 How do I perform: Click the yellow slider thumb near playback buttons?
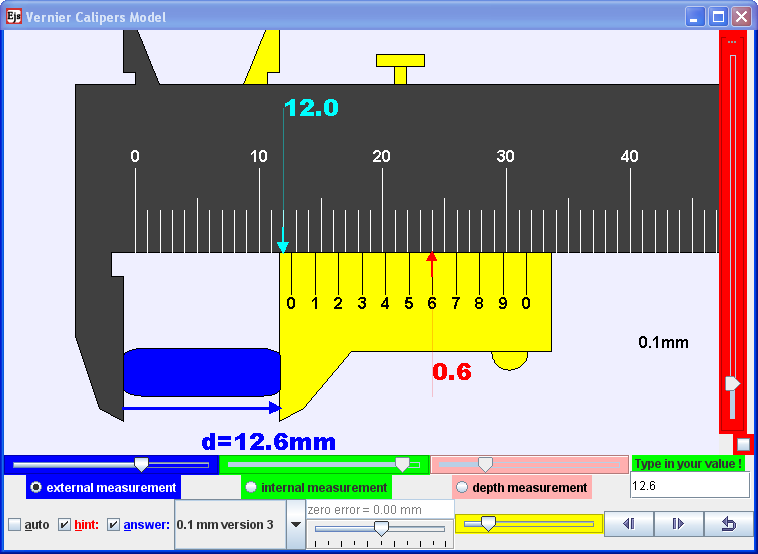pos(488,524)
